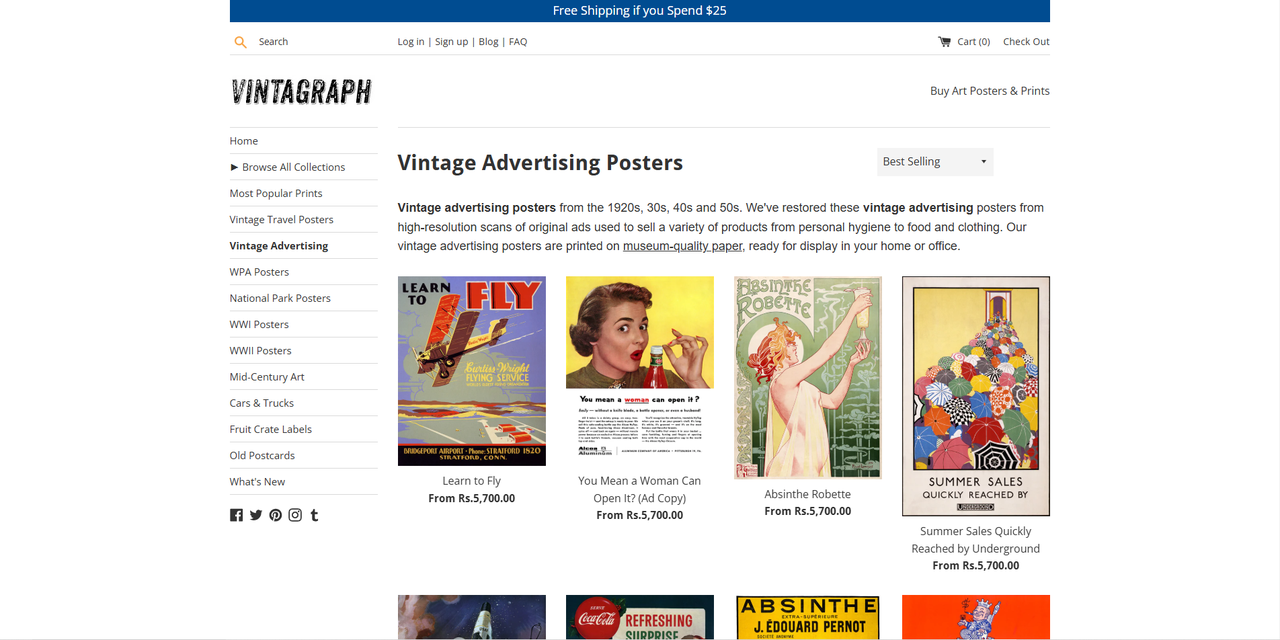Image resolution: width=1280 pixels, height=640 pixels.
Task: Open the Learn to Fly poster thumbnail
Action: coord(472,371)
